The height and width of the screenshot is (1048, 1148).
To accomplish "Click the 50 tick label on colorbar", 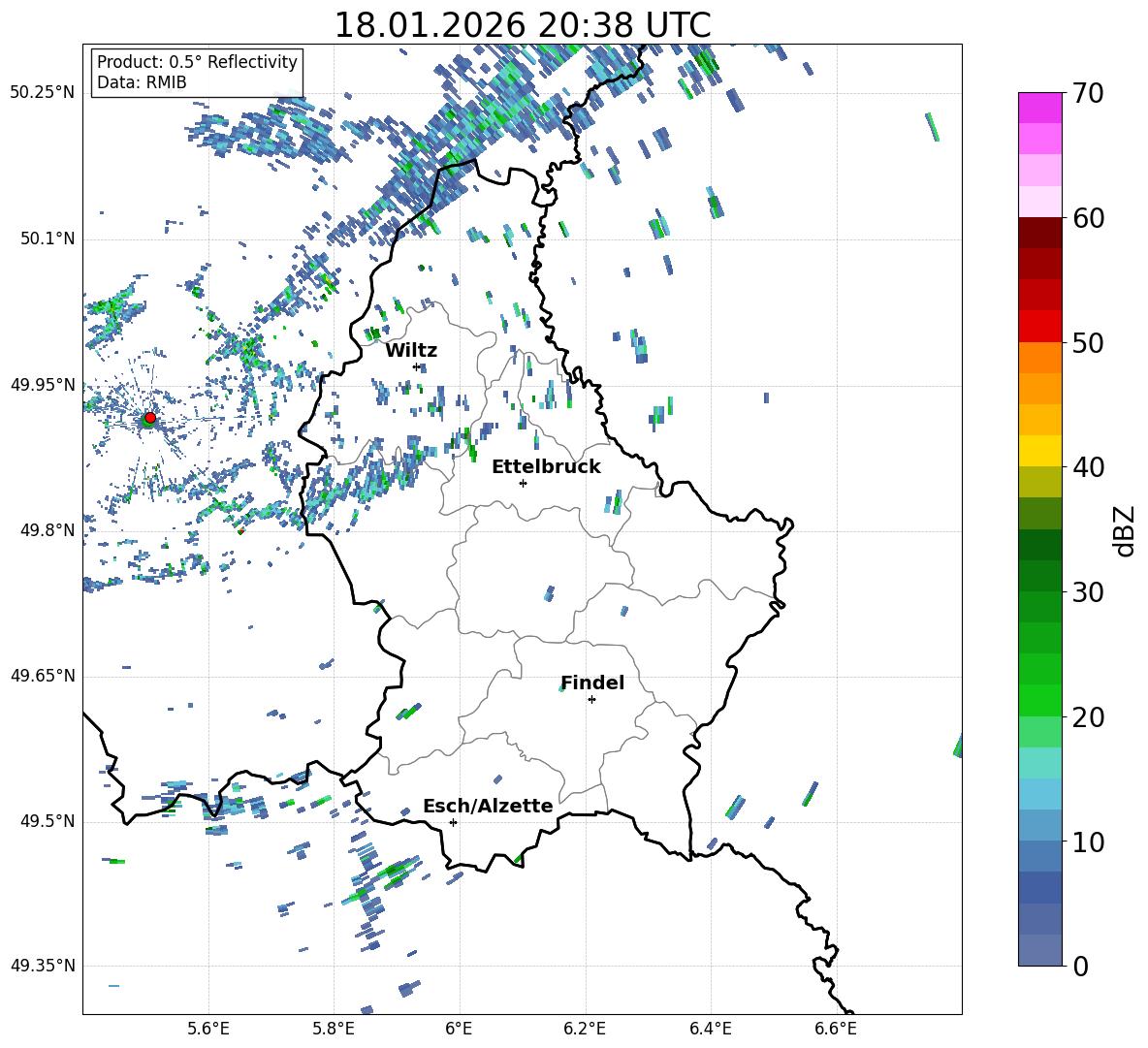I will (x=1087, y=343).
